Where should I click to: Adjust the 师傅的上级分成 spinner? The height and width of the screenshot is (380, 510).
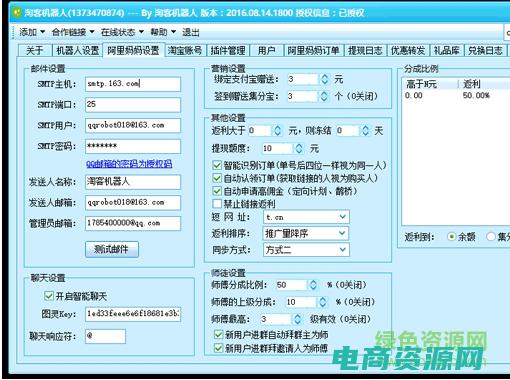pos(322,302)
